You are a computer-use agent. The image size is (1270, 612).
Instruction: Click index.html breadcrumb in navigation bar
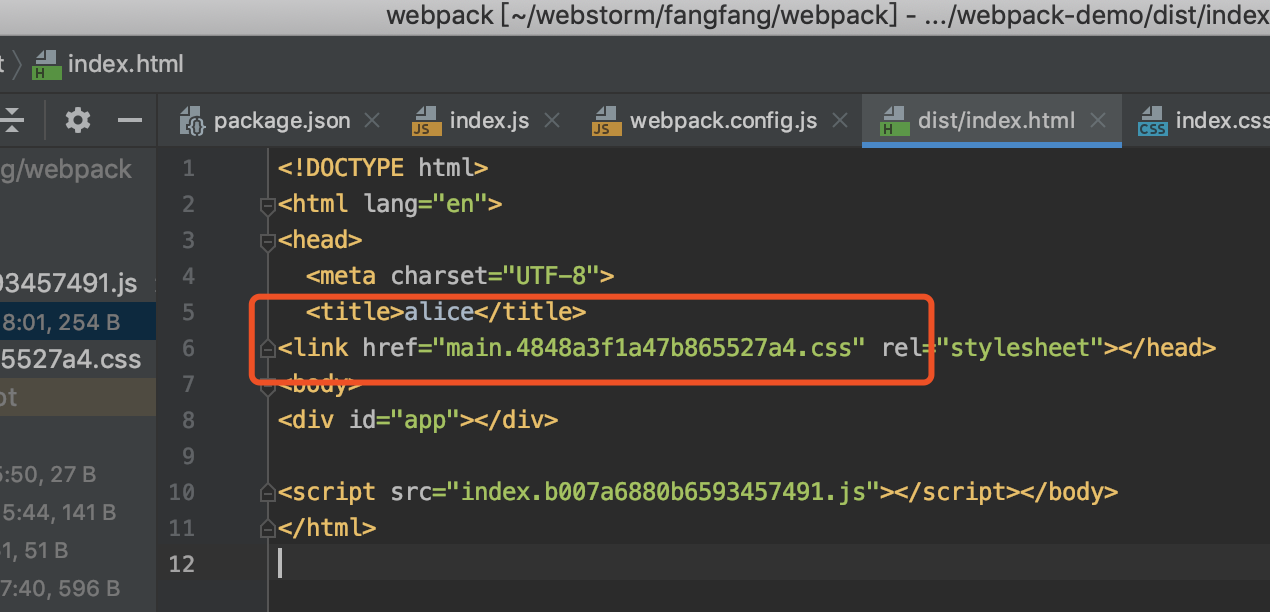click(125, 64)
